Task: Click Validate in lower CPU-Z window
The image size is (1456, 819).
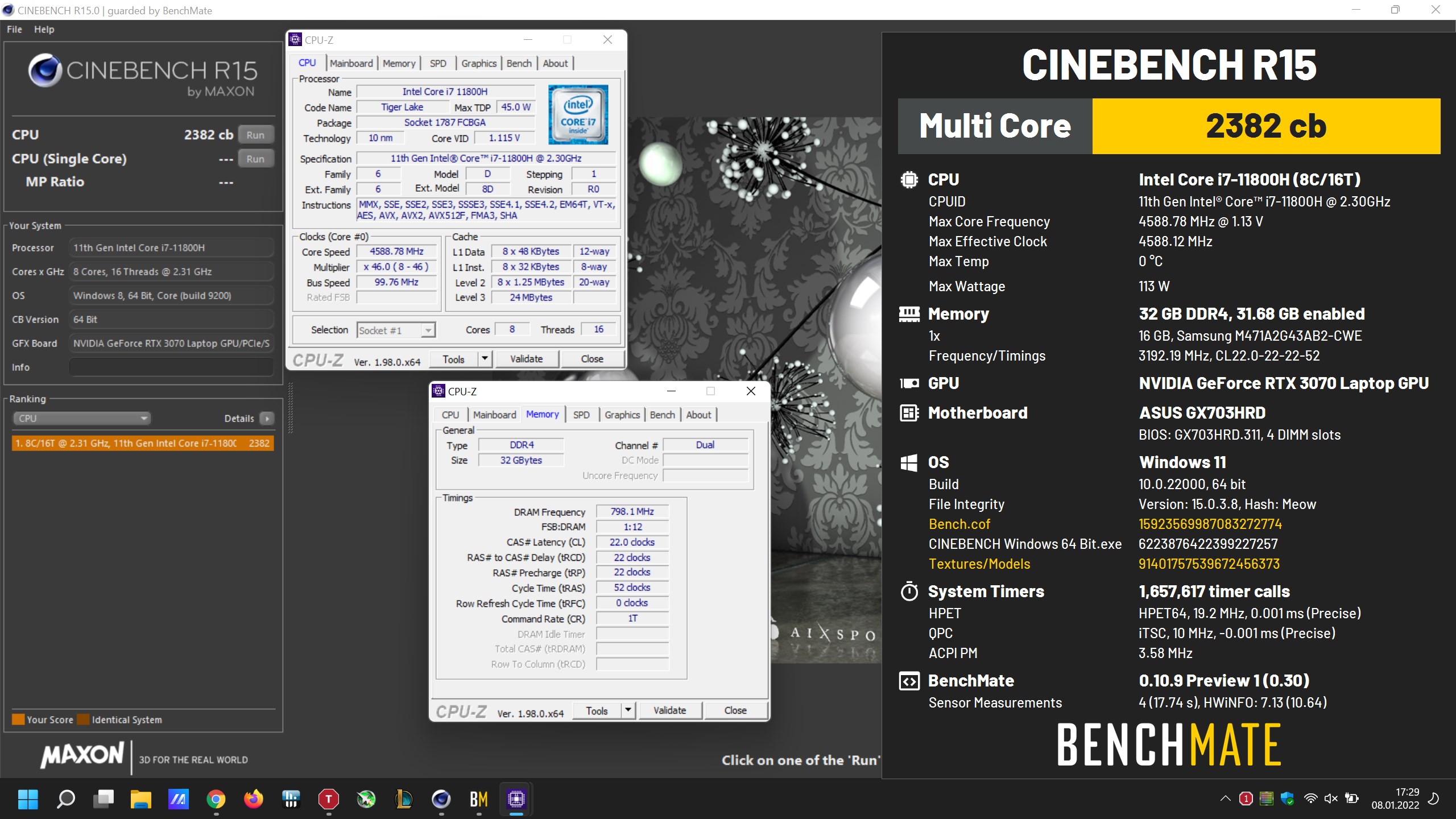Action: [x=670, y=711]
